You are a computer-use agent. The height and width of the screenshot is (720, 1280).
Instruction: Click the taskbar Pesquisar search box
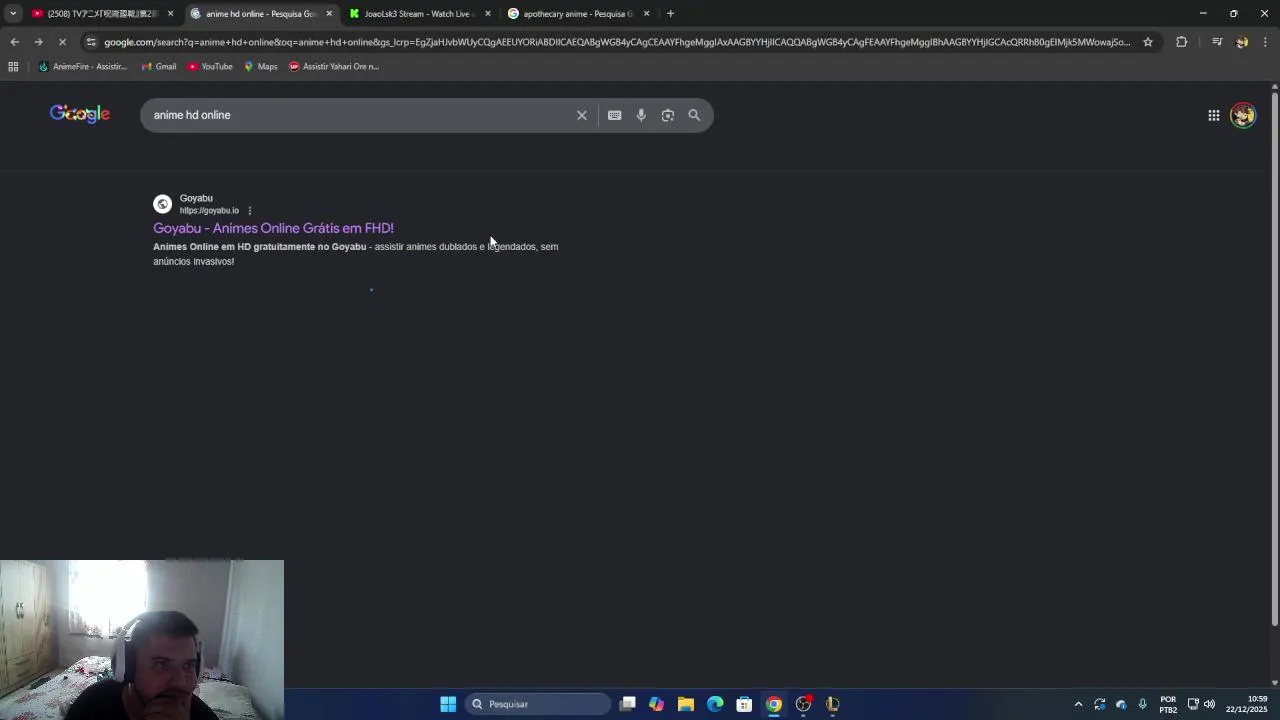[538, 704]
